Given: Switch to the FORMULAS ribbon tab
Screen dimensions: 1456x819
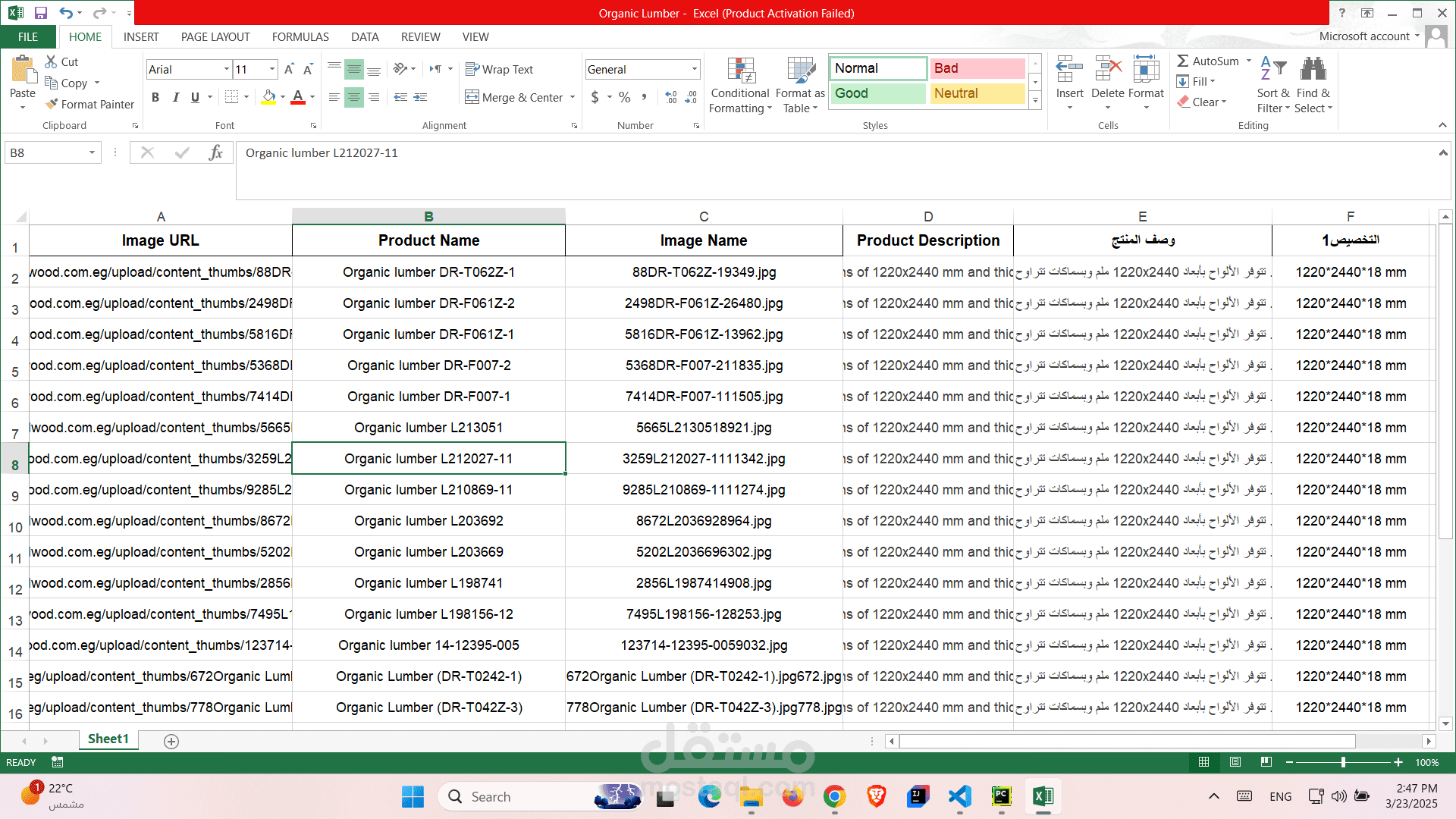Looking at the screenshot, I should [x=300, y=36].
